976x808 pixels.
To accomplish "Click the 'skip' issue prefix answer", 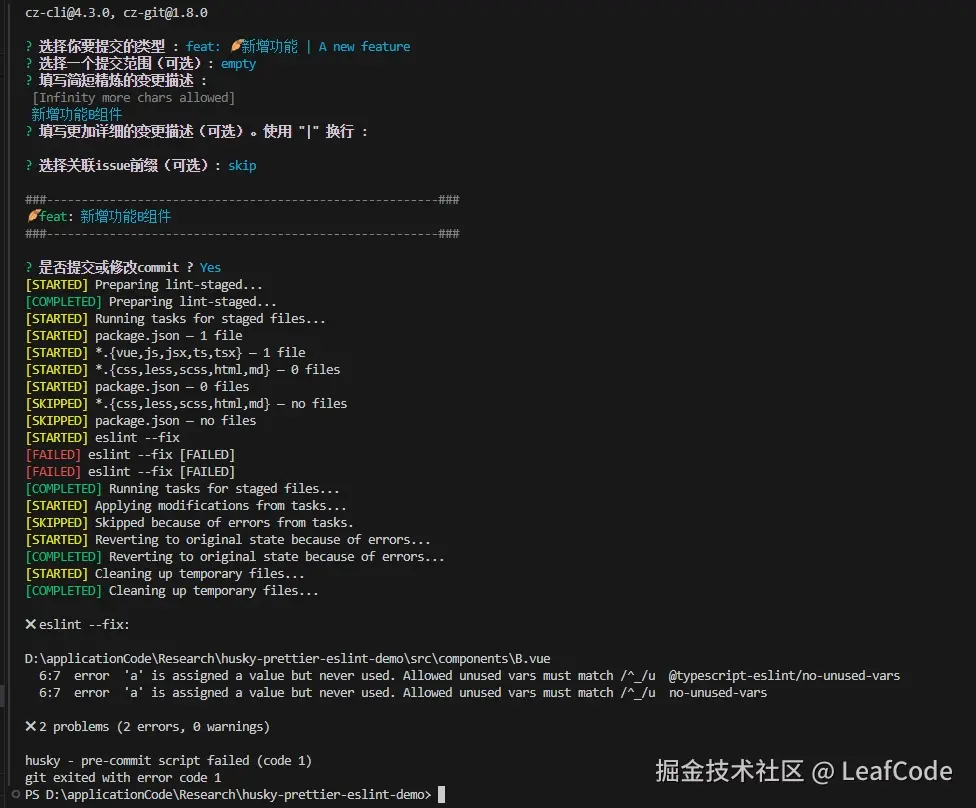I will (x=242, y=166).
